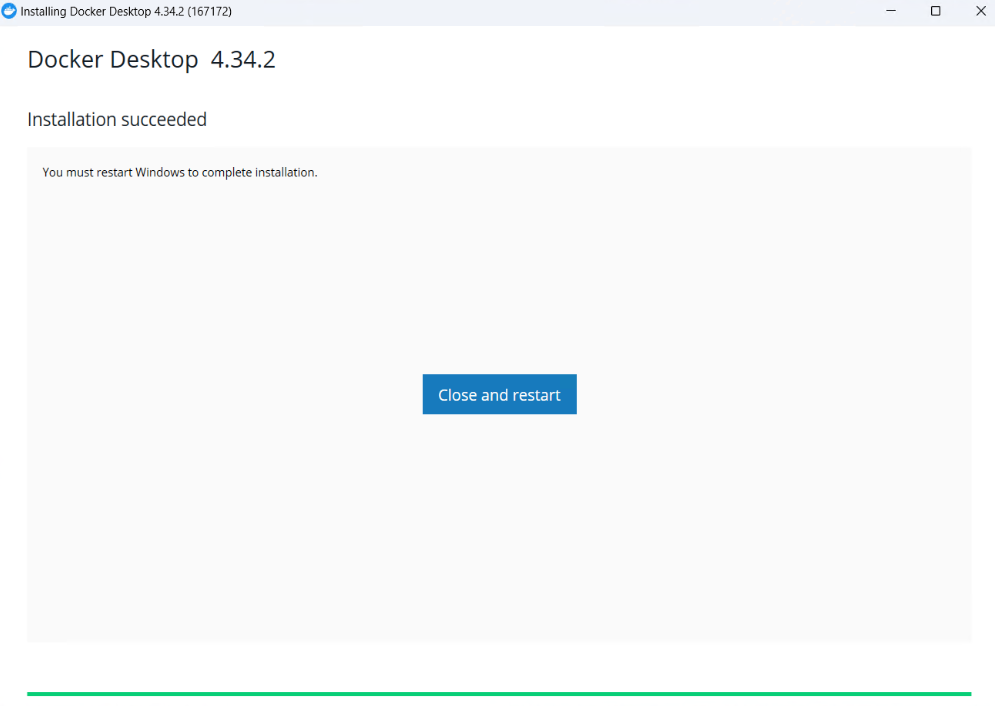This screenshot has height=706, width=995.
Task: Click the green installation progress bar
Action: [x=498, y=693]
